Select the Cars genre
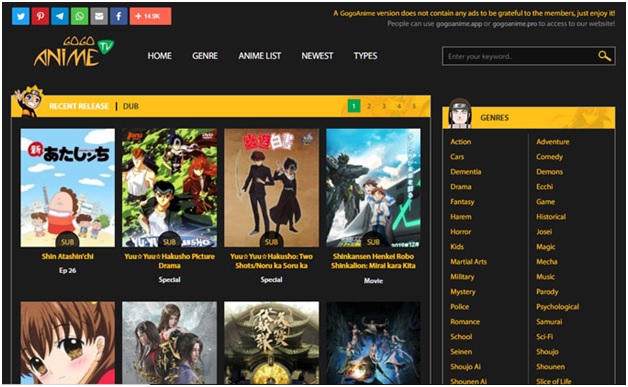The height and width of the screenshot is (387, 628). (x=457, y=157)
